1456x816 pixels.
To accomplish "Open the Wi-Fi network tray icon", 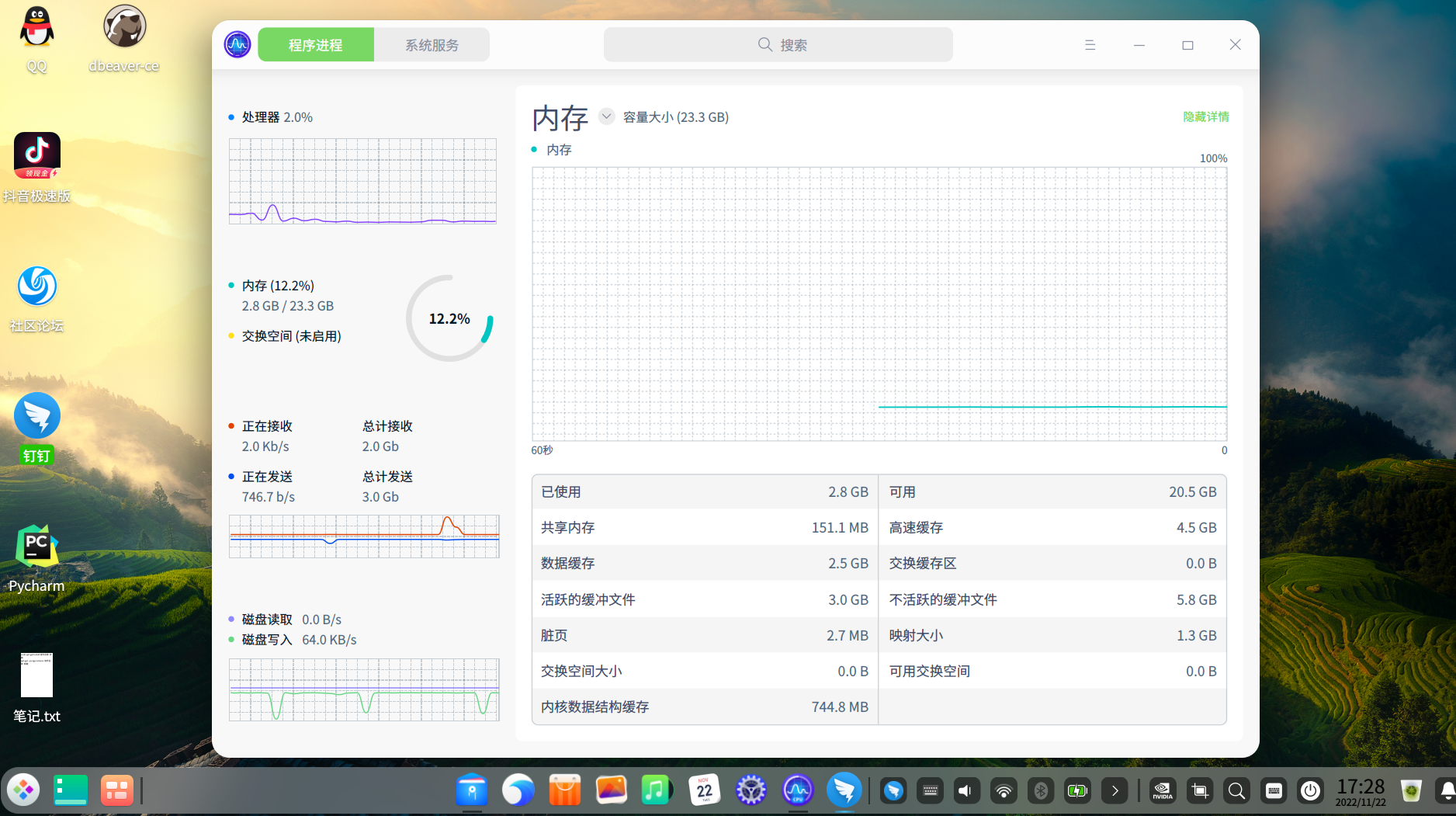I will [x=1004, y=790].
